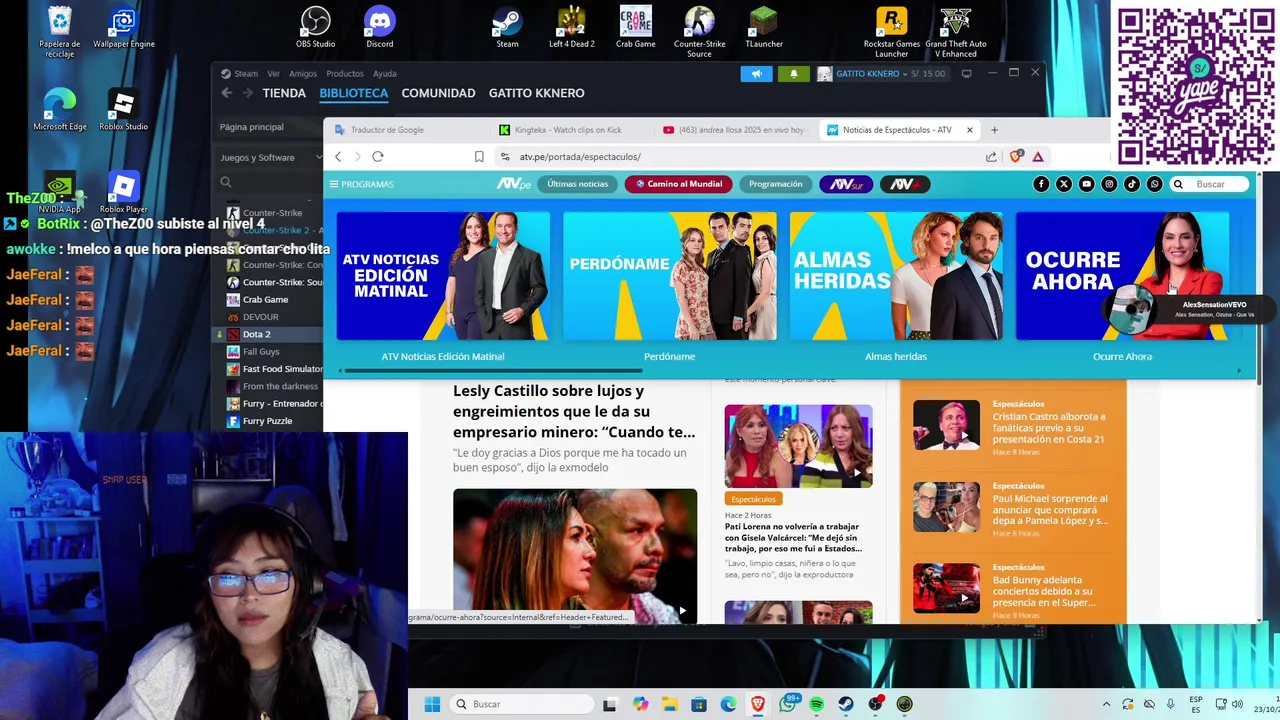This screenshot has width=1280, height=720.
Task: Click Programación button
Action: [775, 184]
